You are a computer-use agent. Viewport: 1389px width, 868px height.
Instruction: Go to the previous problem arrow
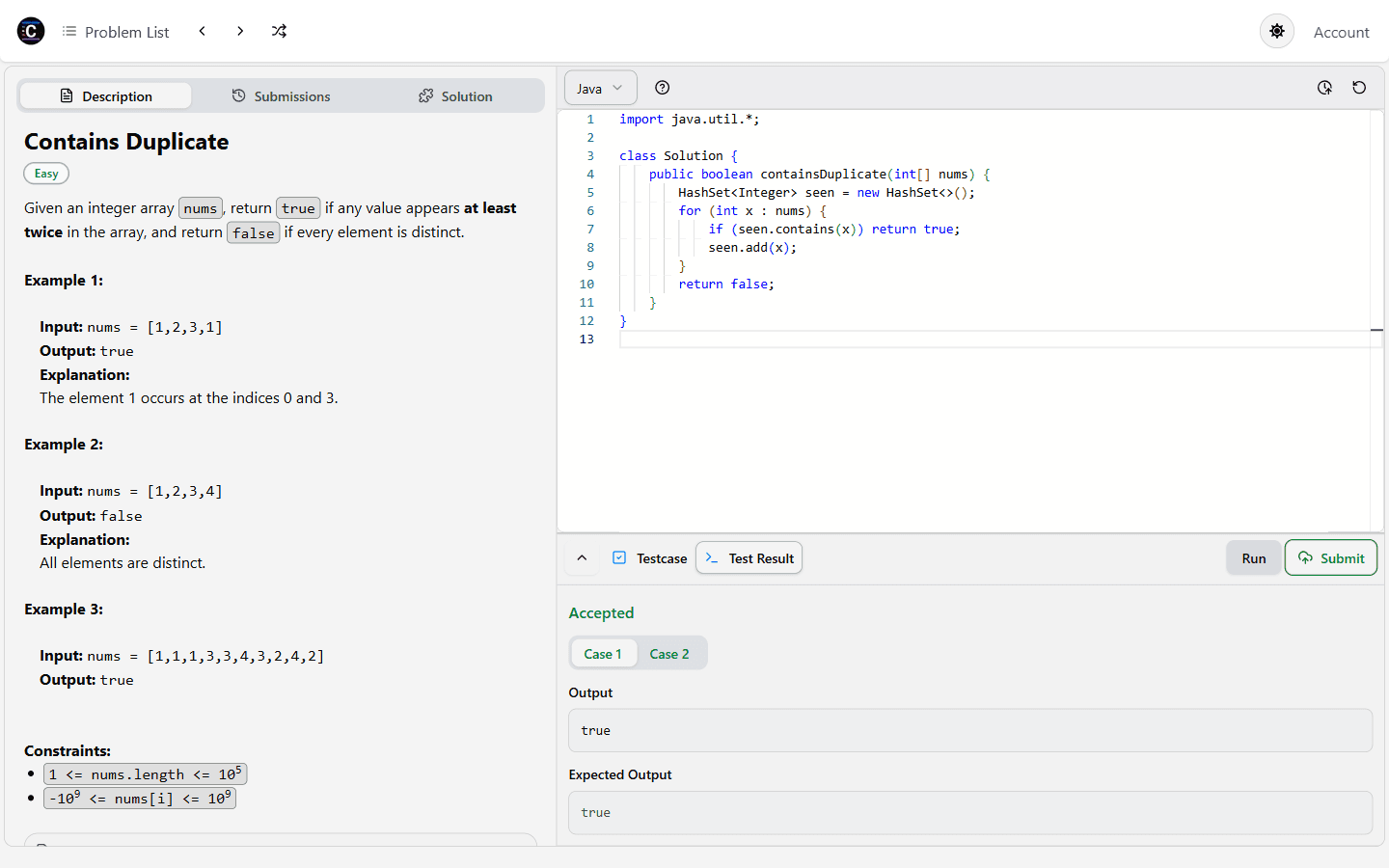click(202, 31)
